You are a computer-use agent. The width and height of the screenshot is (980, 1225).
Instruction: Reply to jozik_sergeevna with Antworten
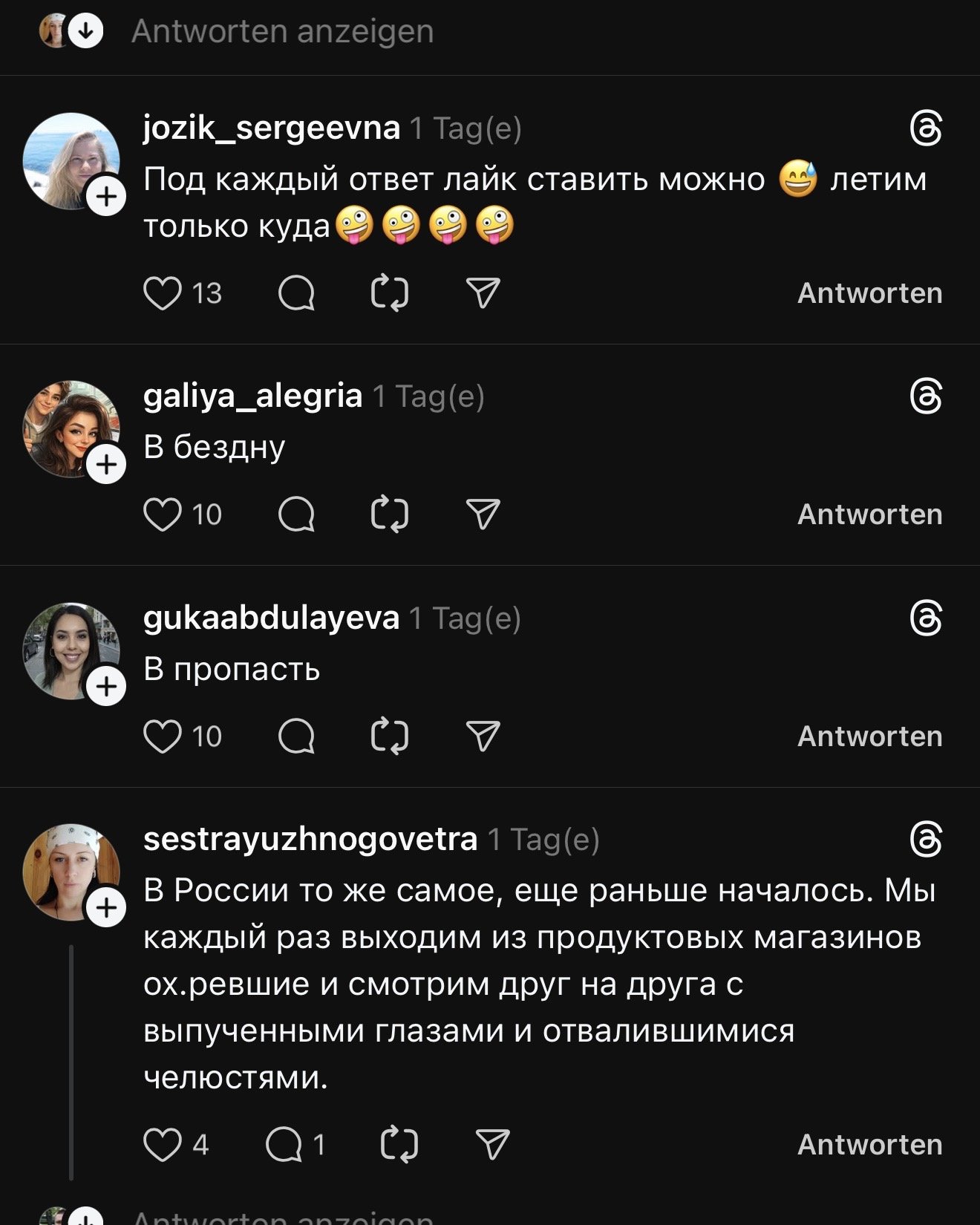(x=869, y=293)
